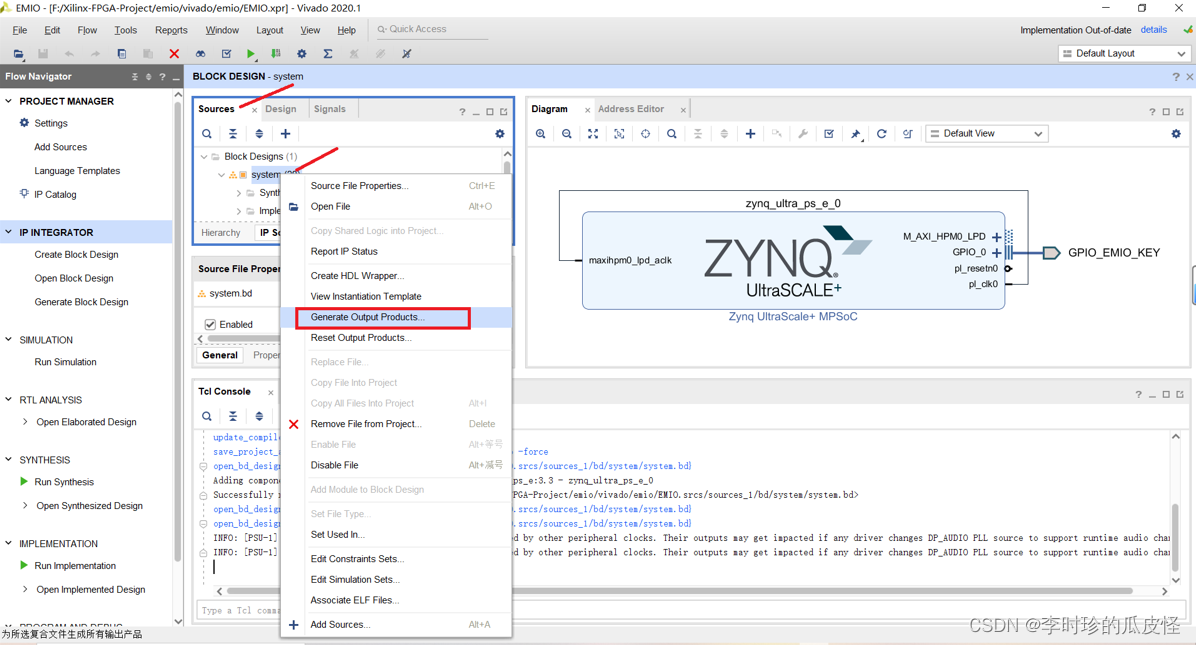This screenshot has width=1196, height=645.
Task: Select Create HDL Wrapper in context menu
Action: click(x=358, y=276)
